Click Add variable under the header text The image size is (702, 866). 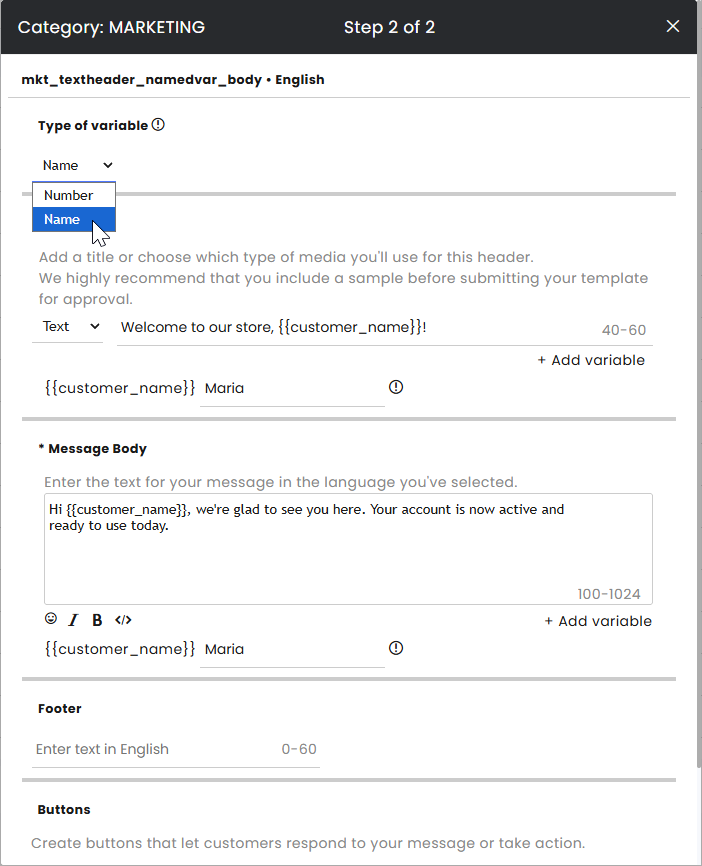591,360
